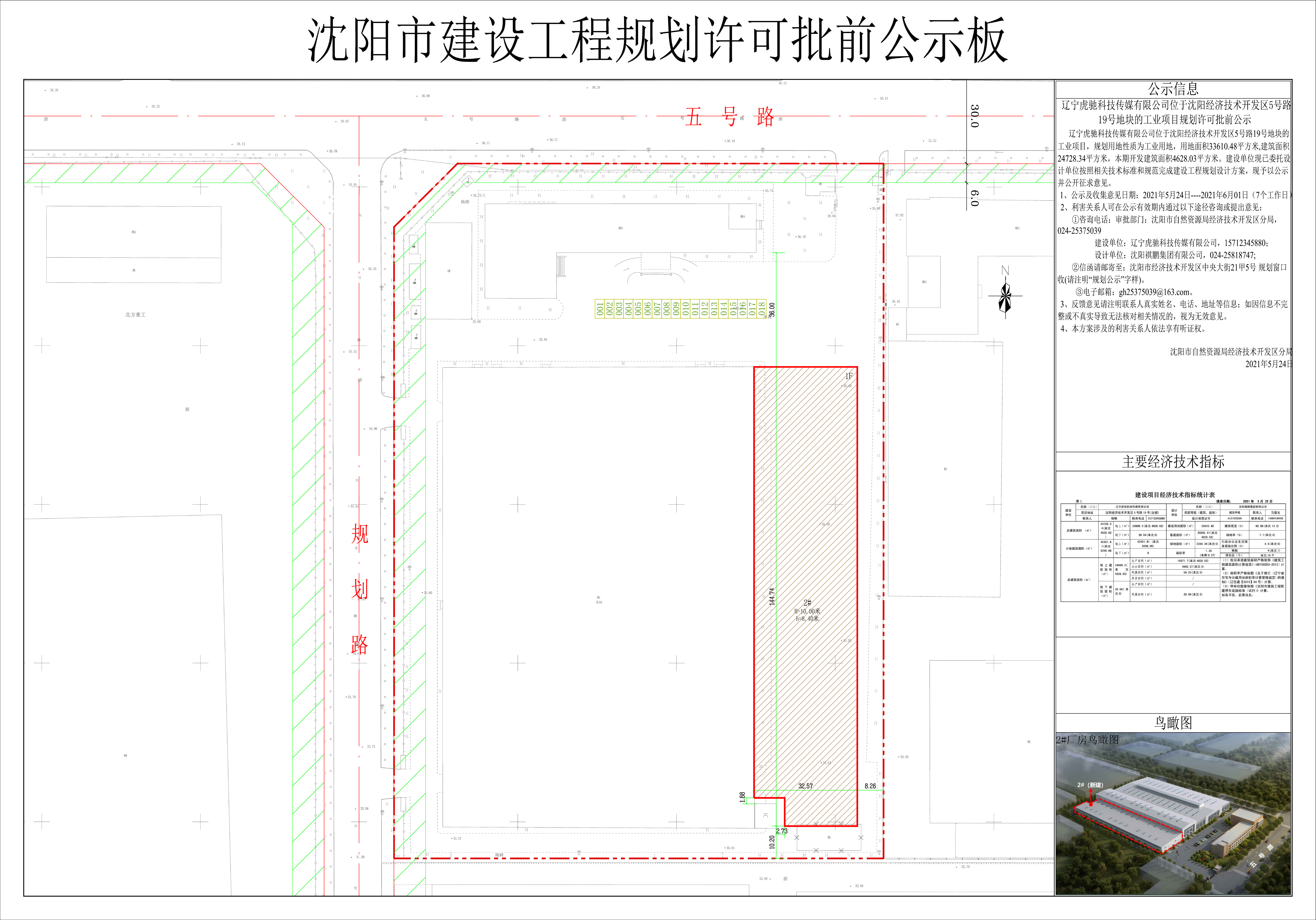Select the 公示信息 section heading
Image resolution: width=1316 pixels, height=920 pixels.
(x=1173, y=89)
